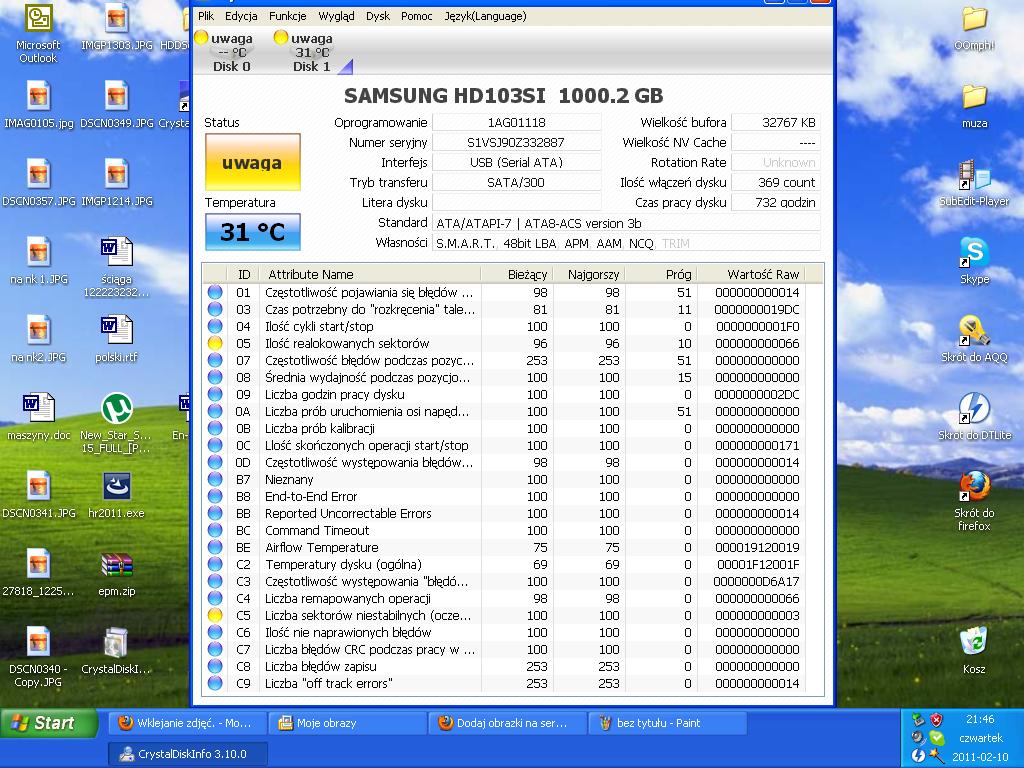Open the epm.zip archive icon
Image resolution: width=1024 pixels, height=768 pixels.
[x=116, y=573]
